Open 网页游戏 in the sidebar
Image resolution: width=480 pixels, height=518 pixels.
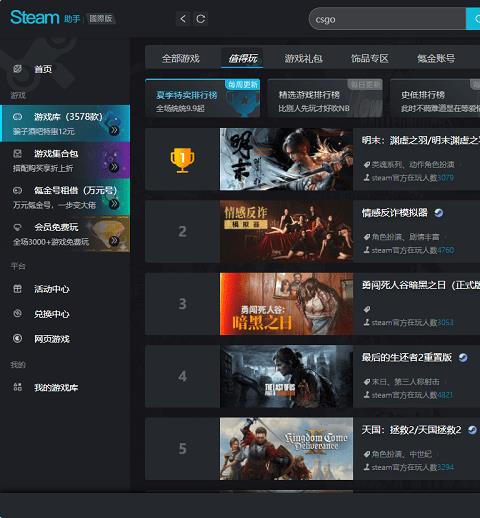[x=52, y=339]
